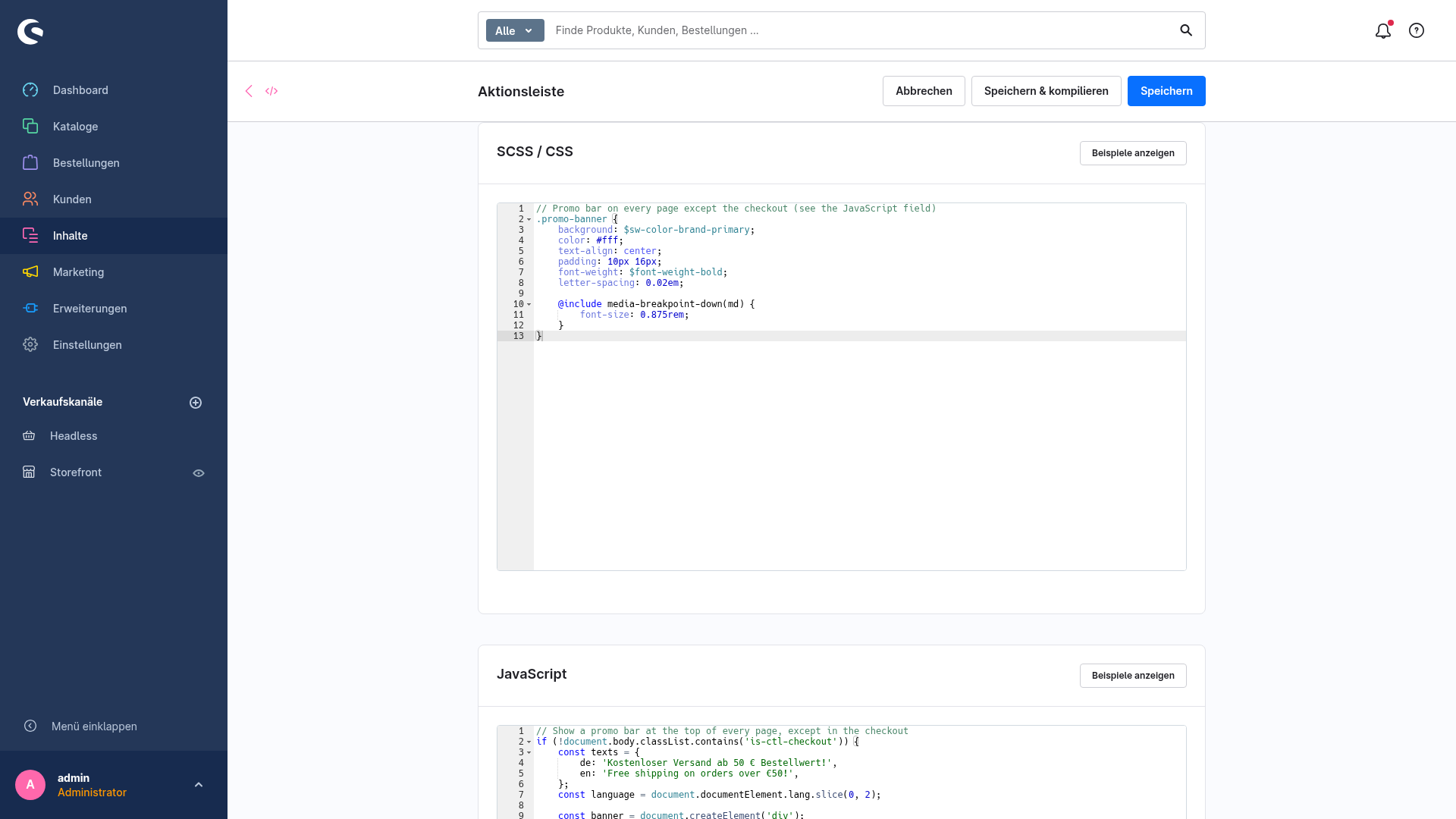Expand the admin user menu chevron
The width and height of the screenshot is (1456, 819).
tap(199, 785)
